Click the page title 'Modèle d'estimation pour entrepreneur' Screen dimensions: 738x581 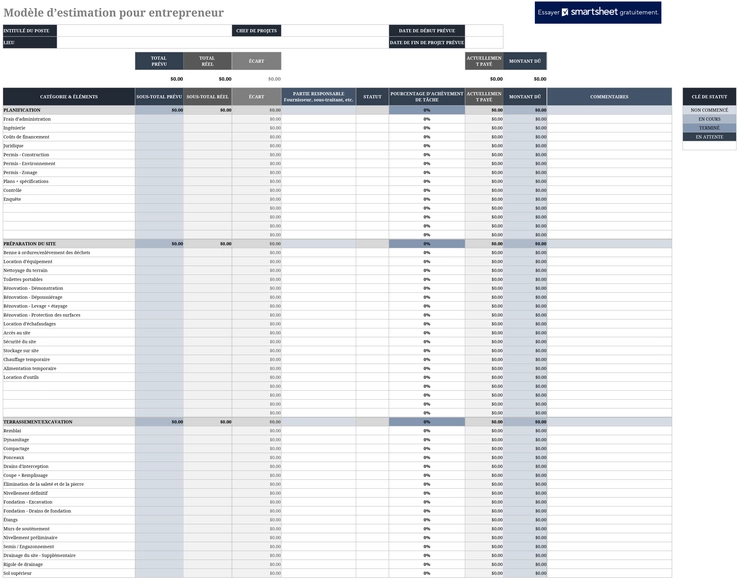113,13
